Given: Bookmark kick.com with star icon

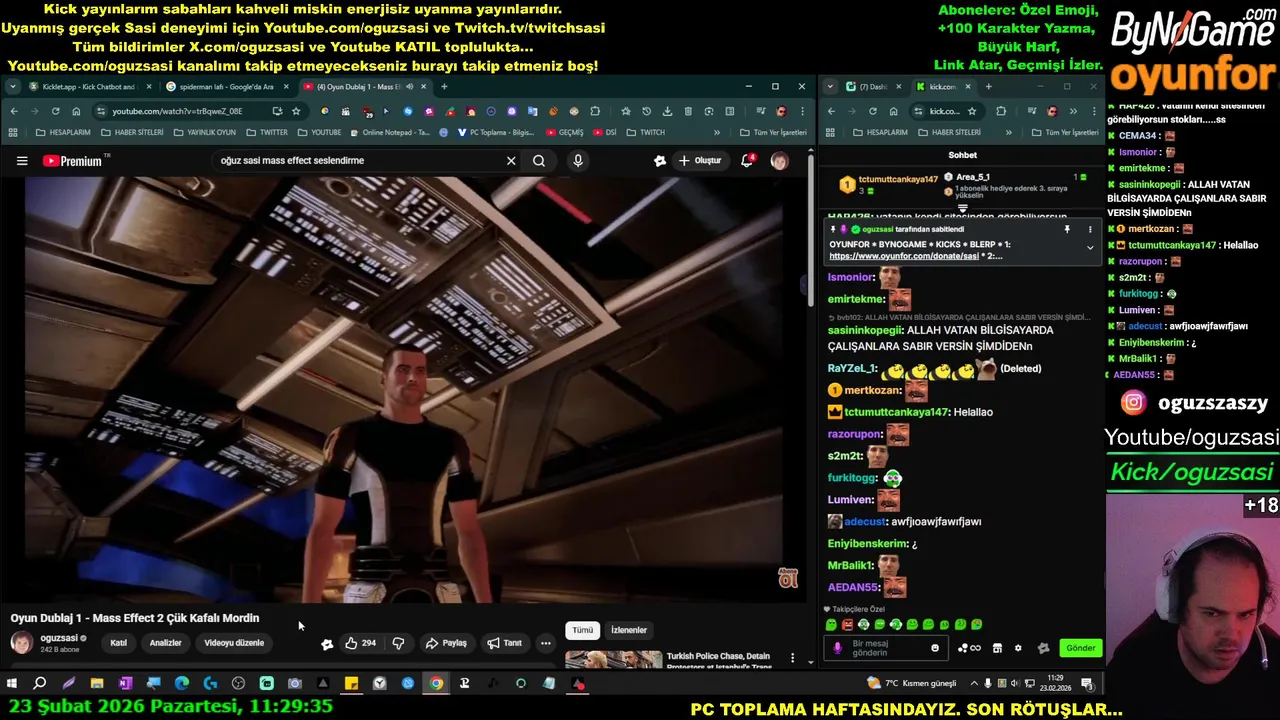Looking at the screenshot, I should click(x=971, y=111).
